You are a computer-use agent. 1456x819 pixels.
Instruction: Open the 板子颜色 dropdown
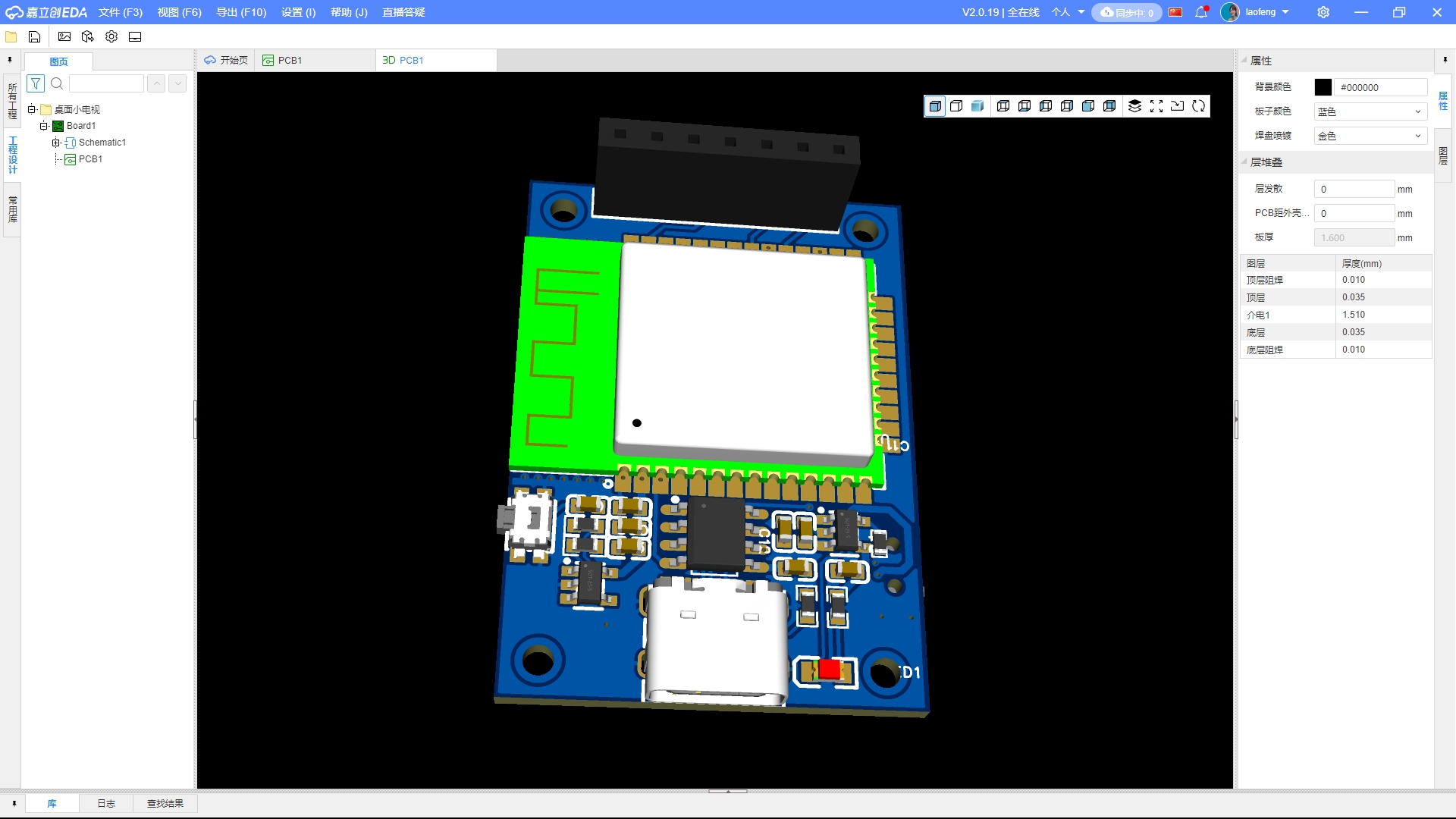(1370, 111)
